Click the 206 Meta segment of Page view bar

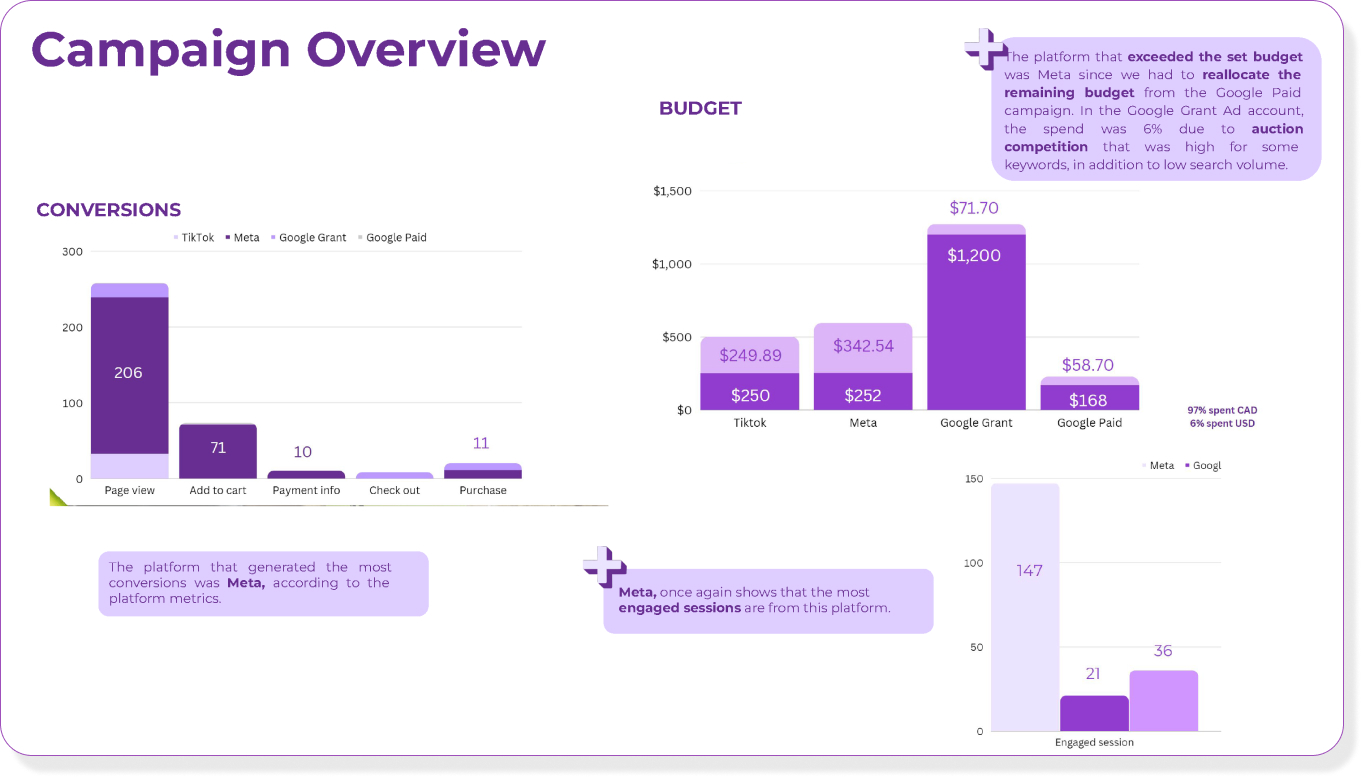[129, 373]
